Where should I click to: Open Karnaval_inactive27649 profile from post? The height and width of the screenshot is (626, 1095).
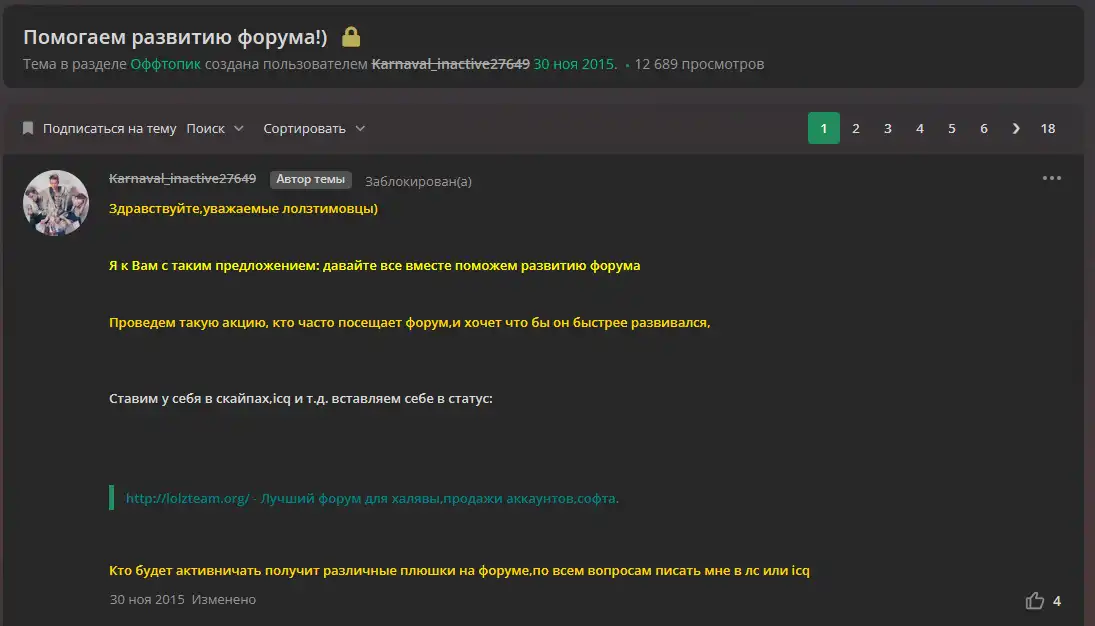[182, 179]
